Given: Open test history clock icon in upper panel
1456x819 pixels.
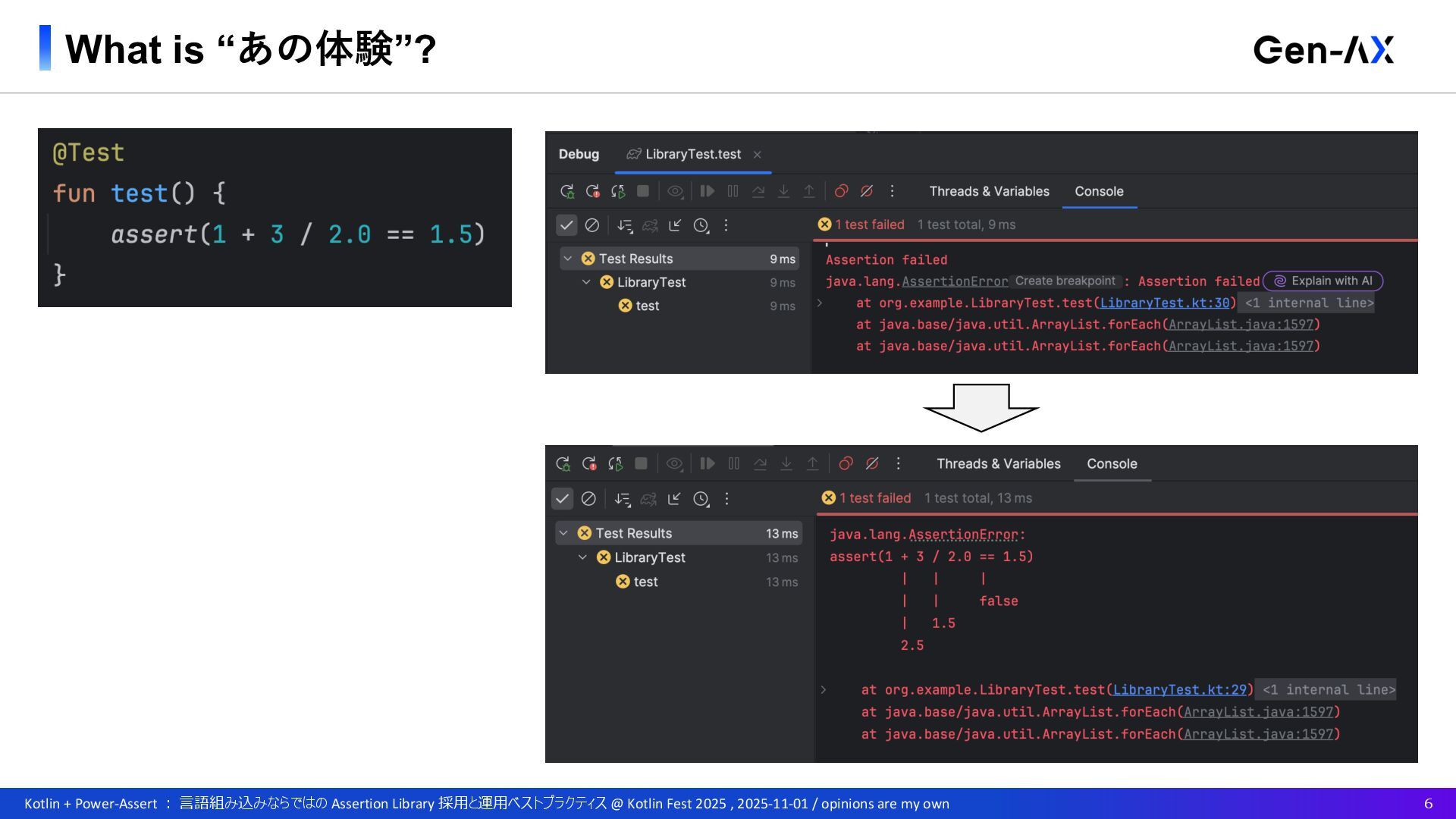Looking at the screenshot, I should click(701, 225).
